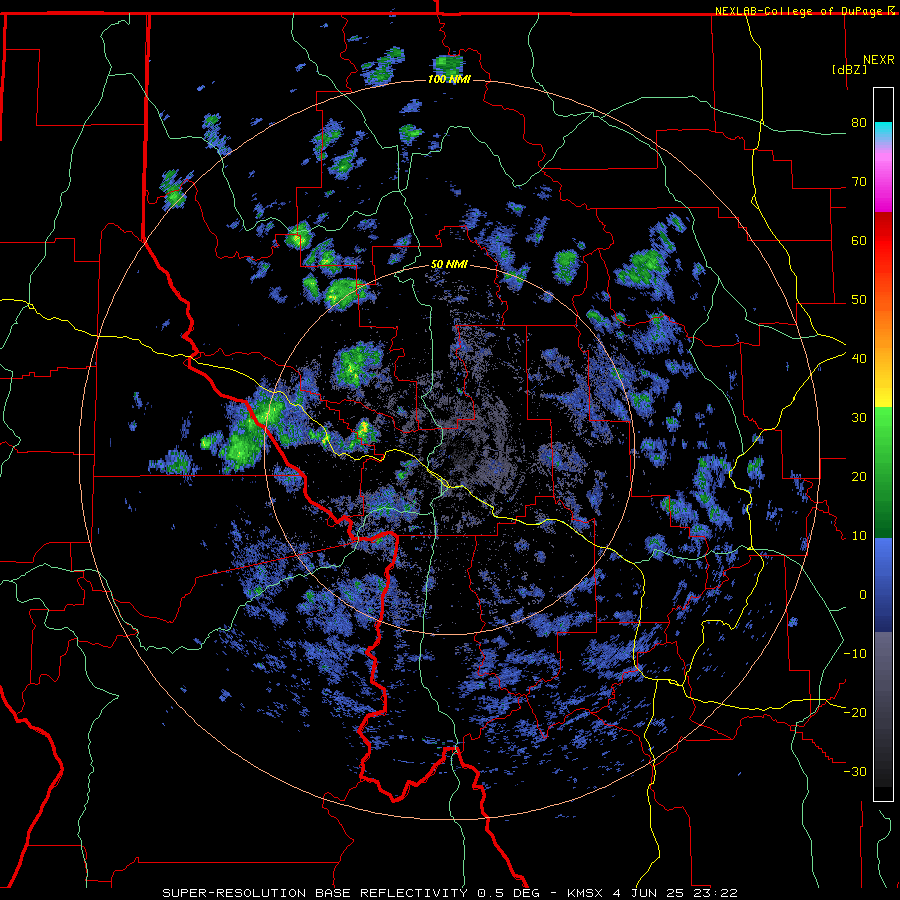Click the 60 dBZ scale value
The image size is (900, 900).
pyautogui.click(x=859, y=240)
